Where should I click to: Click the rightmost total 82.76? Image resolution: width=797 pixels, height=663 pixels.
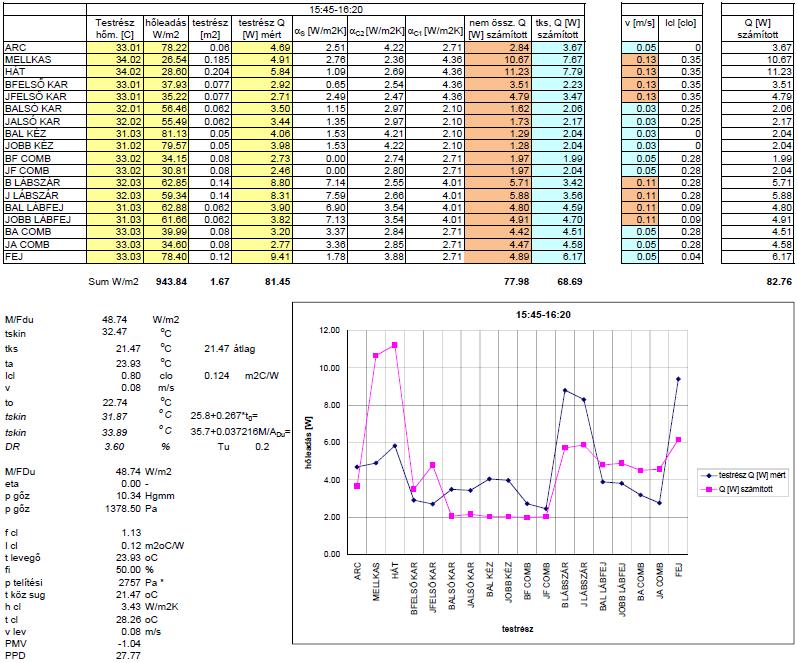(x=779, y=282)
